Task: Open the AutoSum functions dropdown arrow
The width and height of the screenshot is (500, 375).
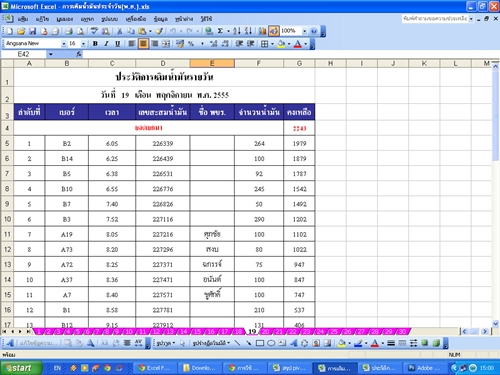Action: coord(228,31)
